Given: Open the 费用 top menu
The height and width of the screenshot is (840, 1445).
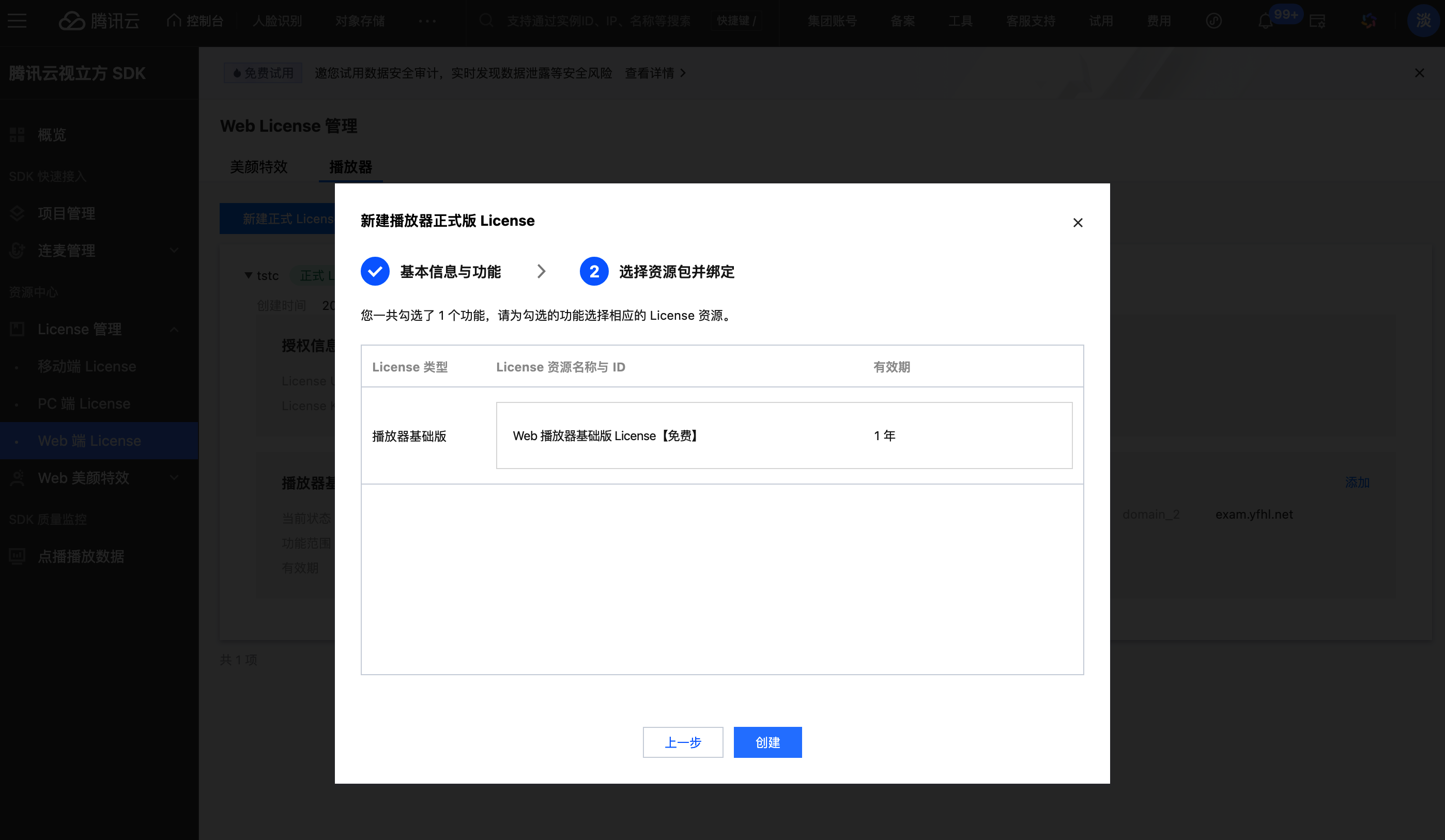Looking at the screenshot, I should click(x=1158, y=21).
